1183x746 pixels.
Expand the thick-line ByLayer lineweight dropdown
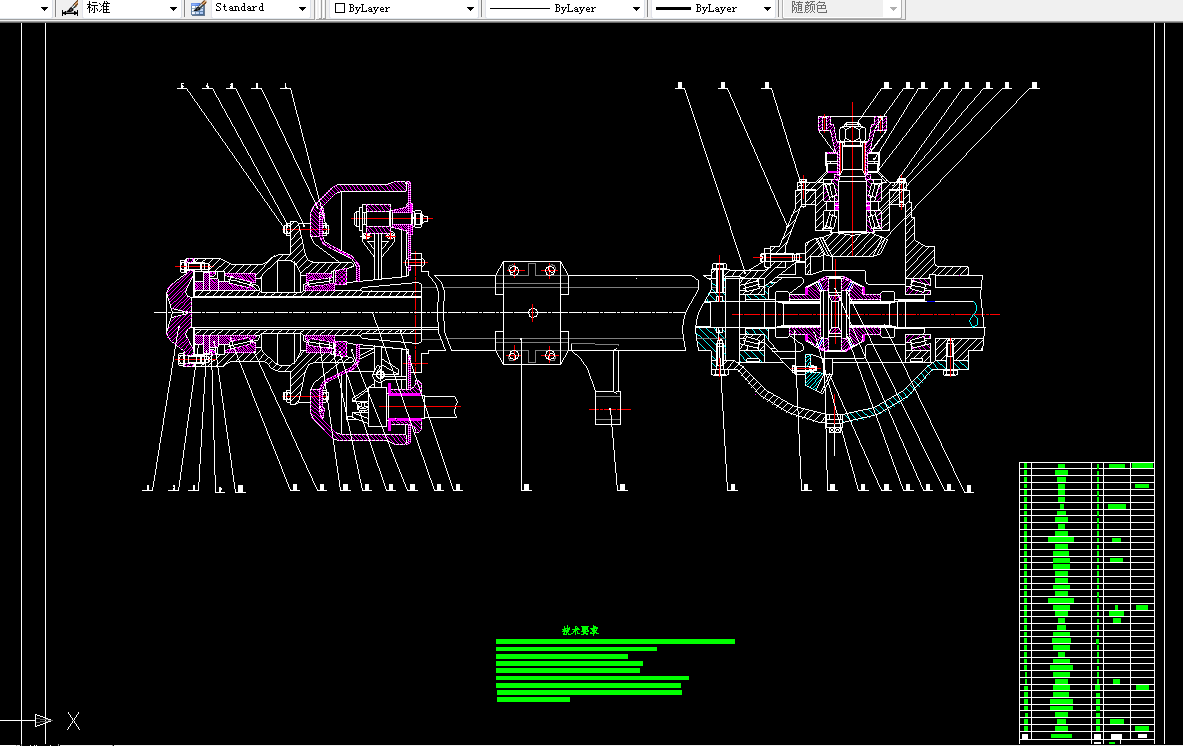pos(767,9)
